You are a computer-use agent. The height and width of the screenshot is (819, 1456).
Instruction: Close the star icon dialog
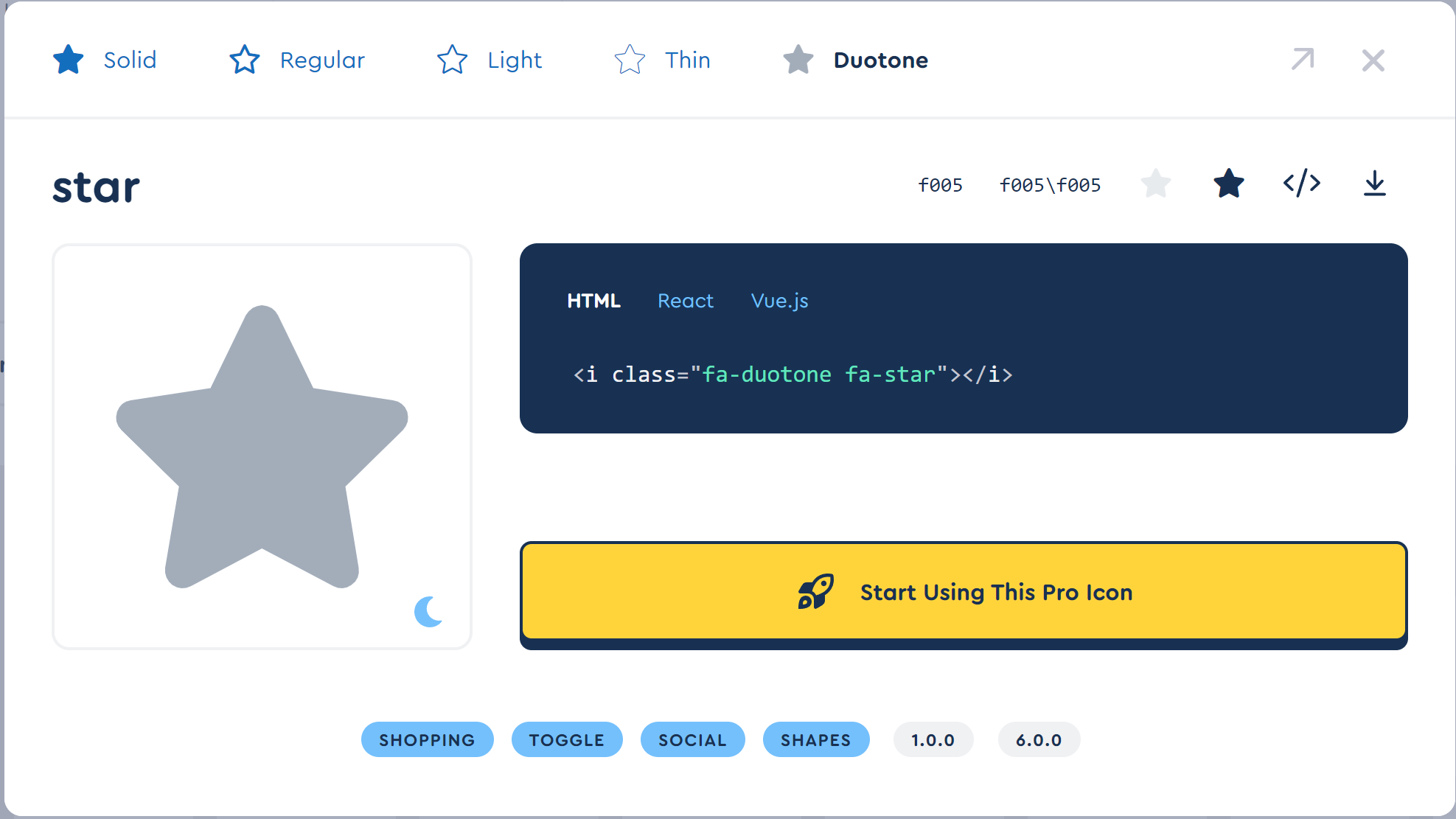point(1373,60)
